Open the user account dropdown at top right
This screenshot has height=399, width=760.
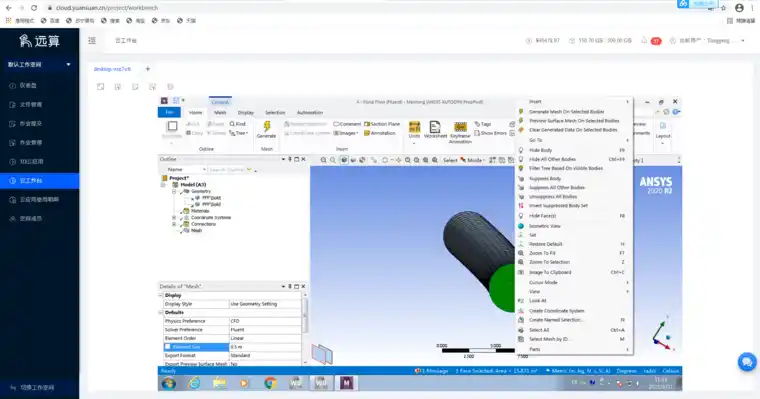[x=709, y=41]
